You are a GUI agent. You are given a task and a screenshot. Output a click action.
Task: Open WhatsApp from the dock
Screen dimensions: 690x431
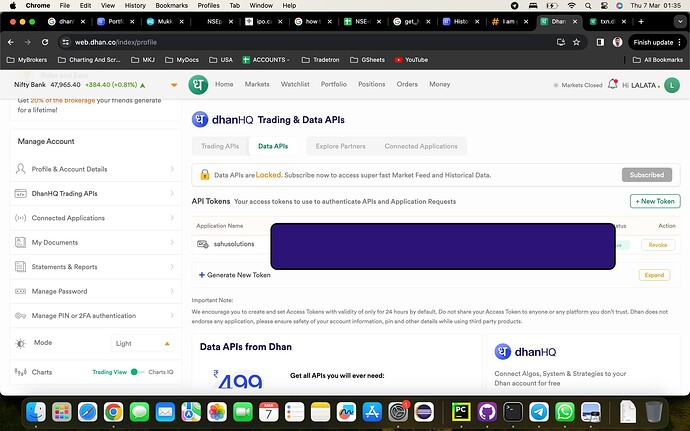(x=565, y=413)
